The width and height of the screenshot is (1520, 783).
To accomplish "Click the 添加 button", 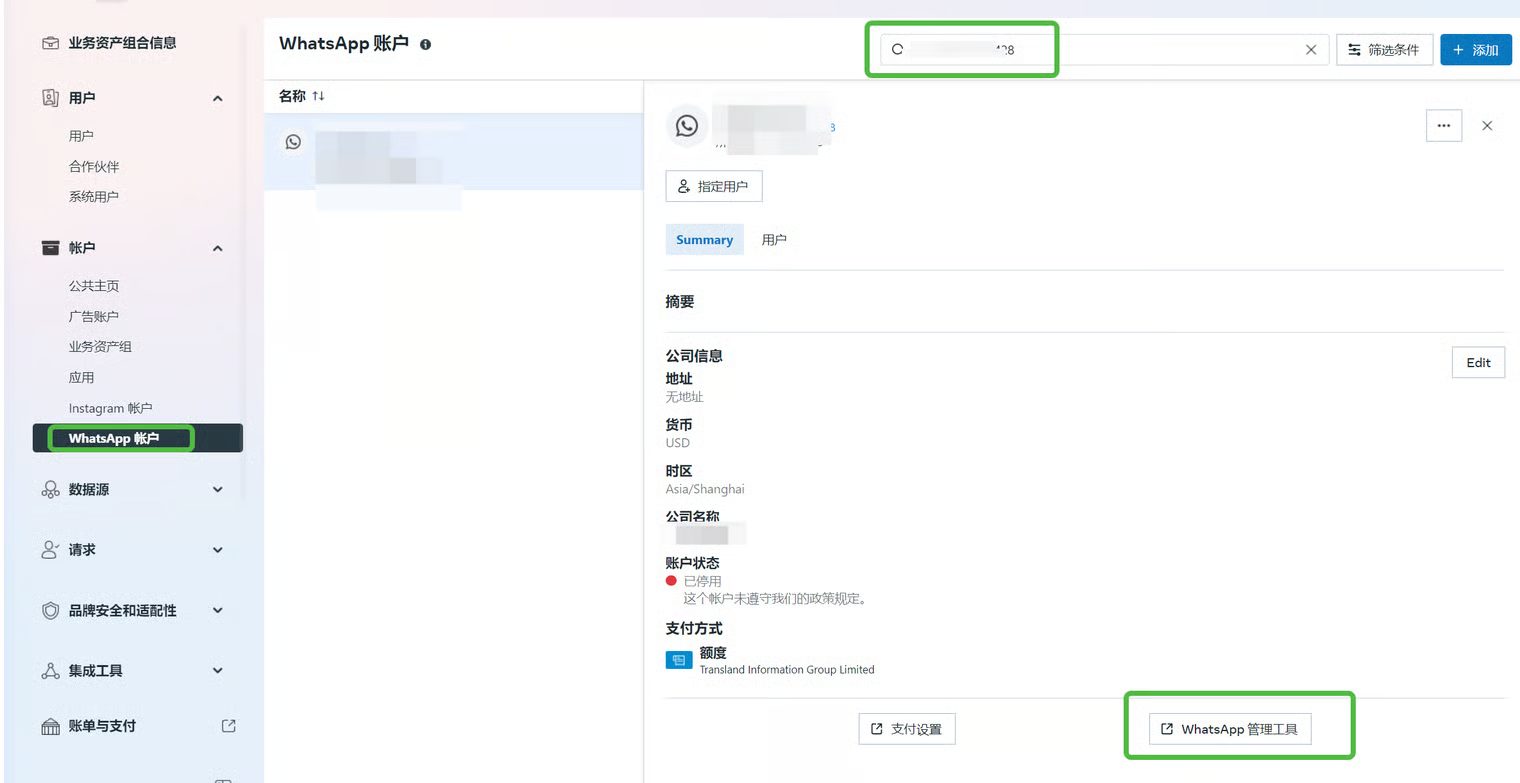I will tap(1475, 50).
